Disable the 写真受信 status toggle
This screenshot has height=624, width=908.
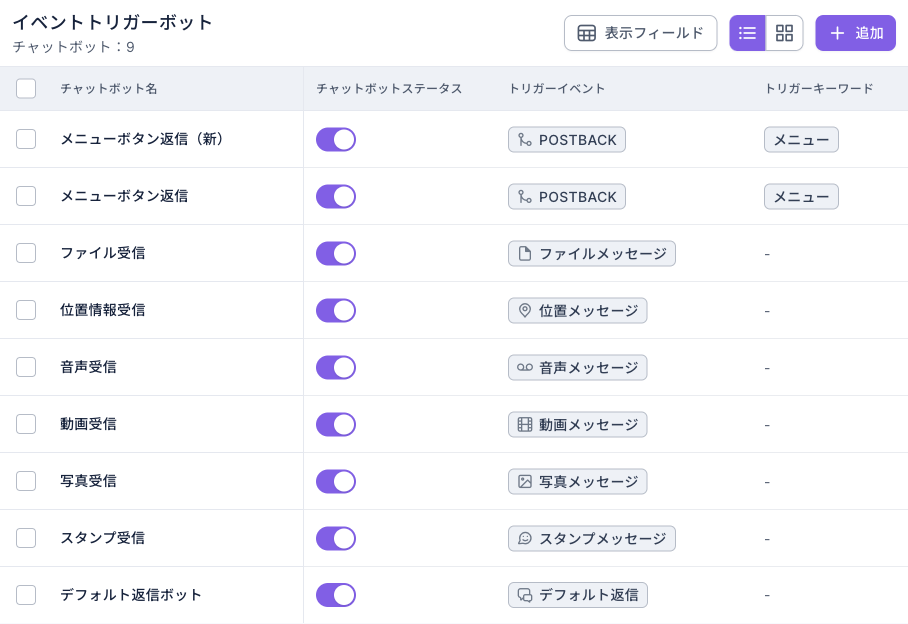click(336, 481)
